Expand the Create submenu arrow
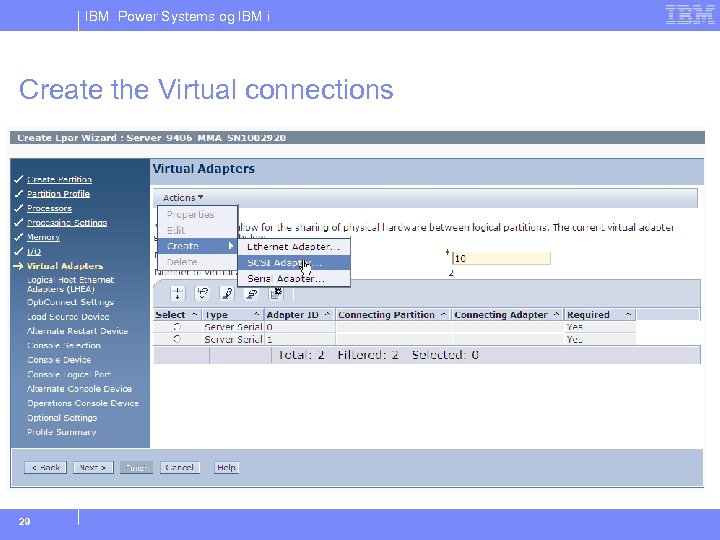720x540 pixels. click(231, 246)
